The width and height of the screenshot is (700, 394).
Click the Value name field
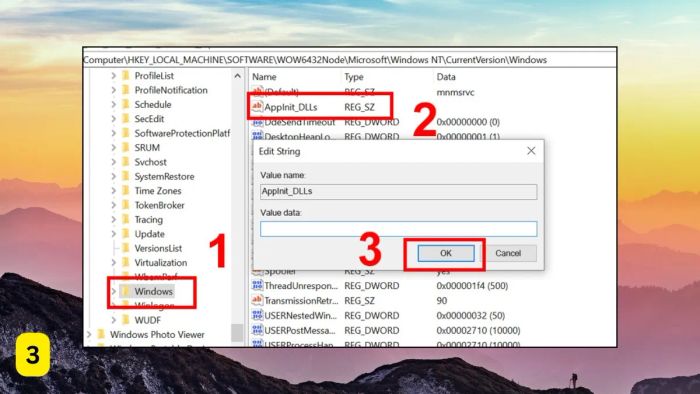[398, 191]
